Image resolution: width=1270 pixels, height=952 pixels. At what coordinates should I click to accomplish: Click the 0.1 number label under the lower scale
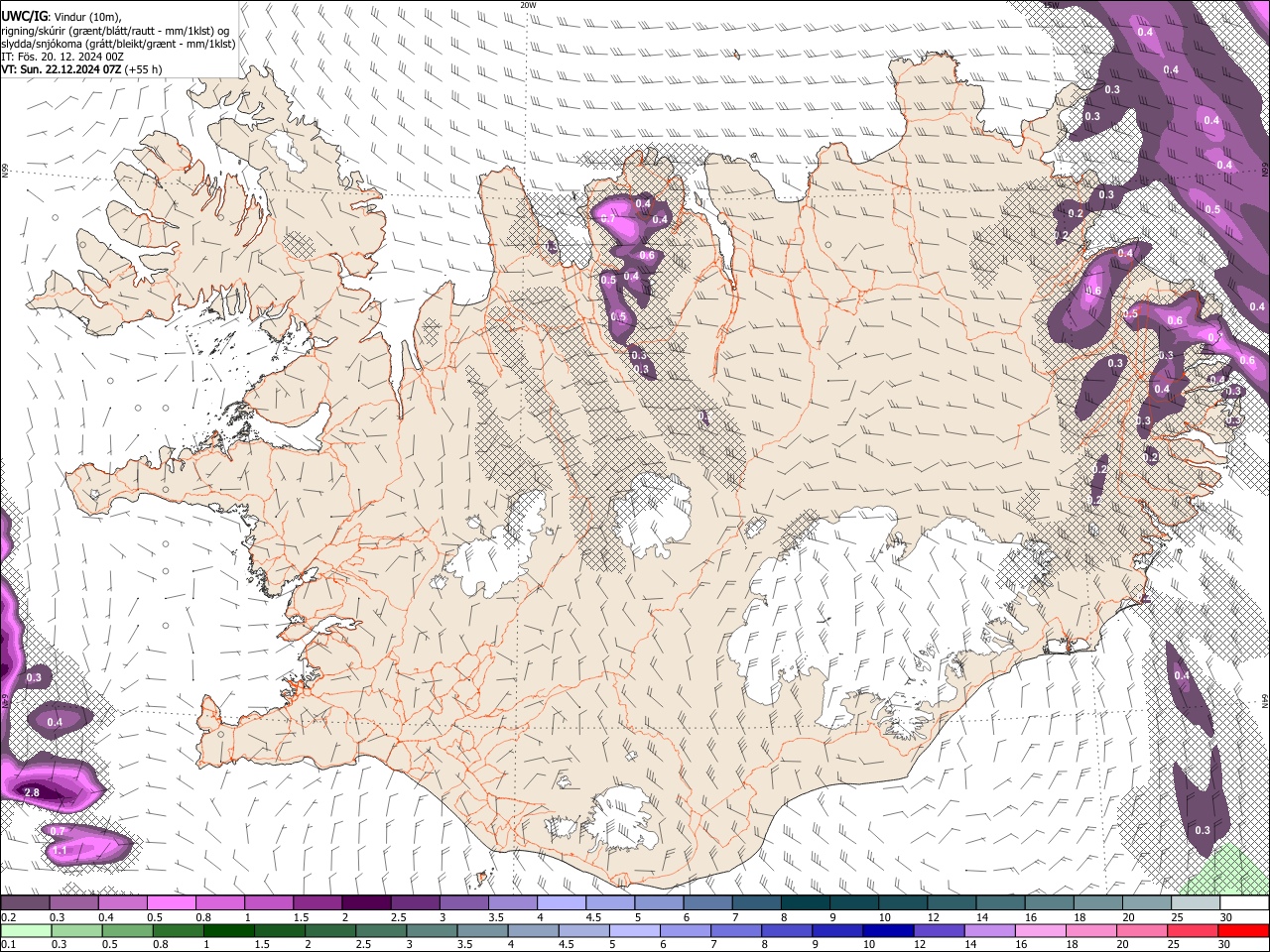(8, 945)
